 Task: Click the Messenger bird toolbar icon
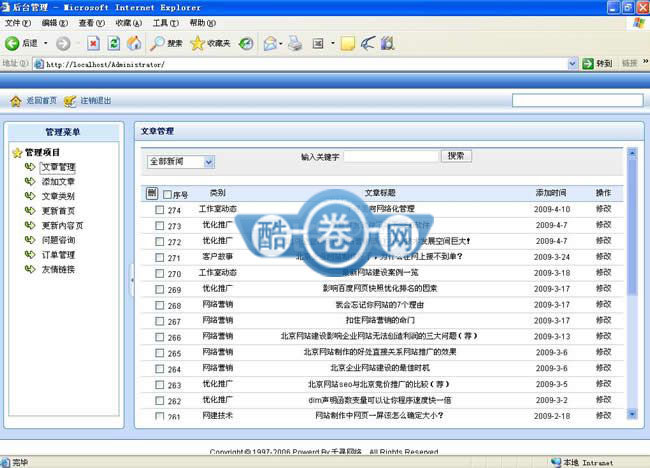tap(368, 43)
